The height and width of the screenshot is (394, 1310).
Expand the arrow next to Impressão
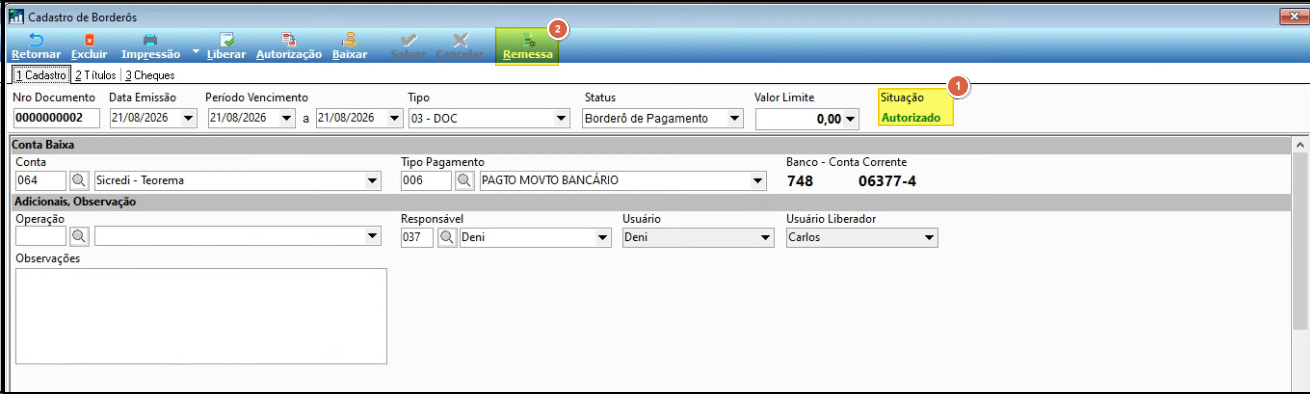coord(196,50)
